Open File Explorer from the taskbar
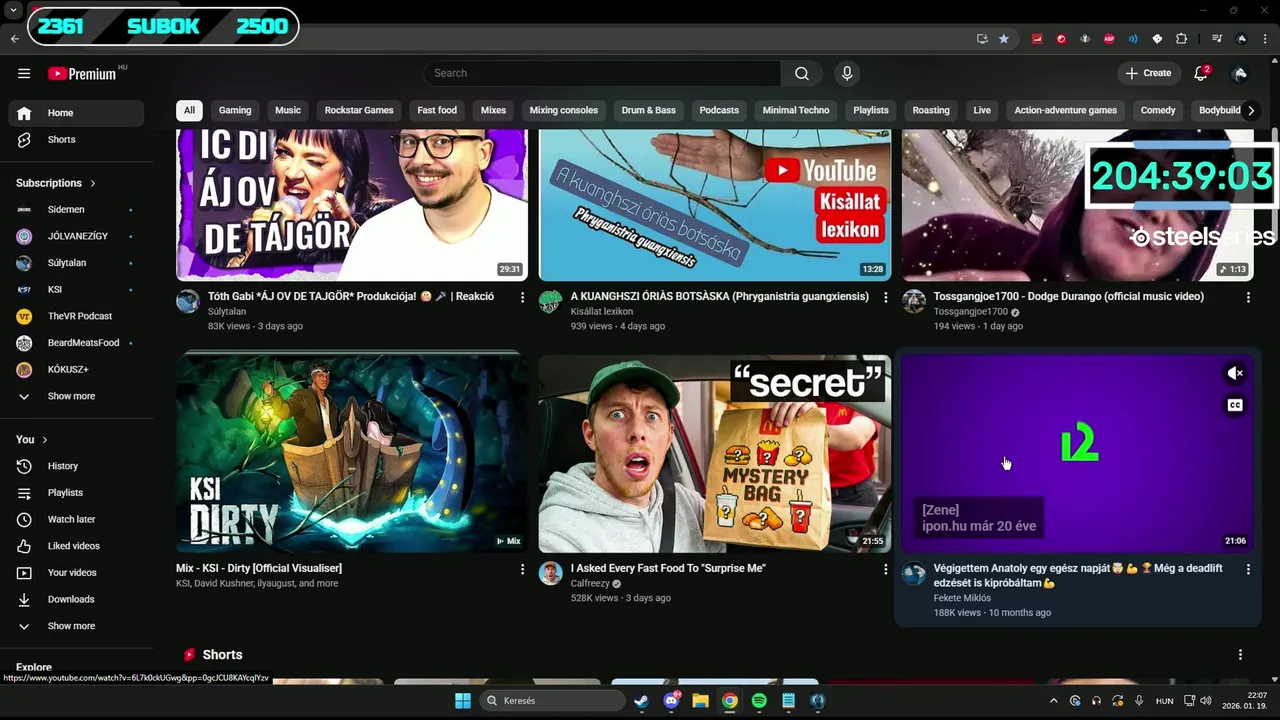 (x=700, y=701)
